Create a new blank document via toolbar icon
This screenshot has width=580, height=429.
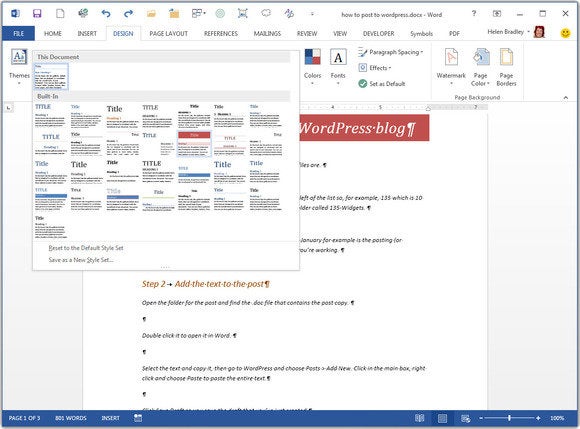60,14
